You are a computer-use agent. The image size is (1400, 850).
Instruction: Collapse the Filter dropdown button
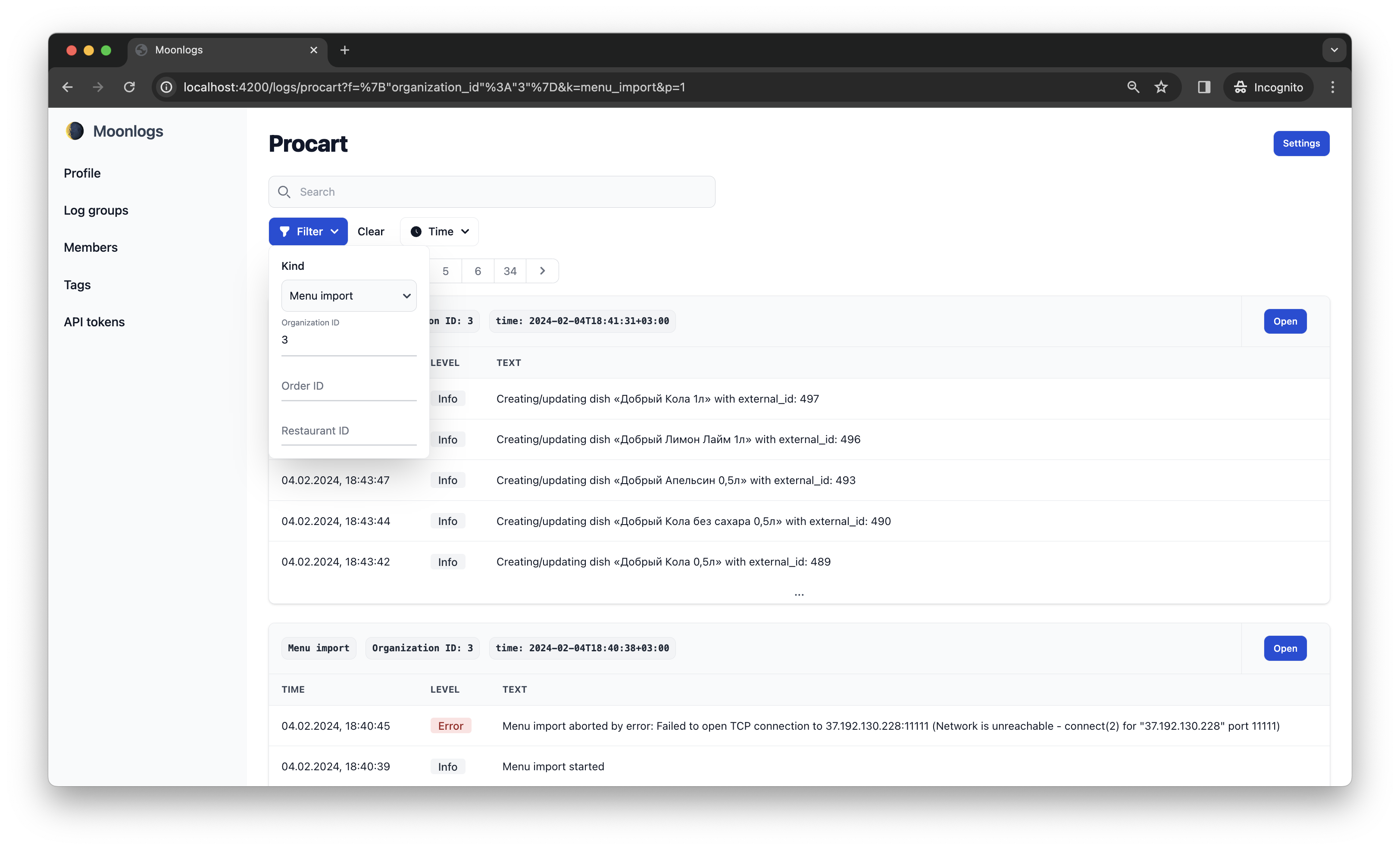tap(308, 231)
